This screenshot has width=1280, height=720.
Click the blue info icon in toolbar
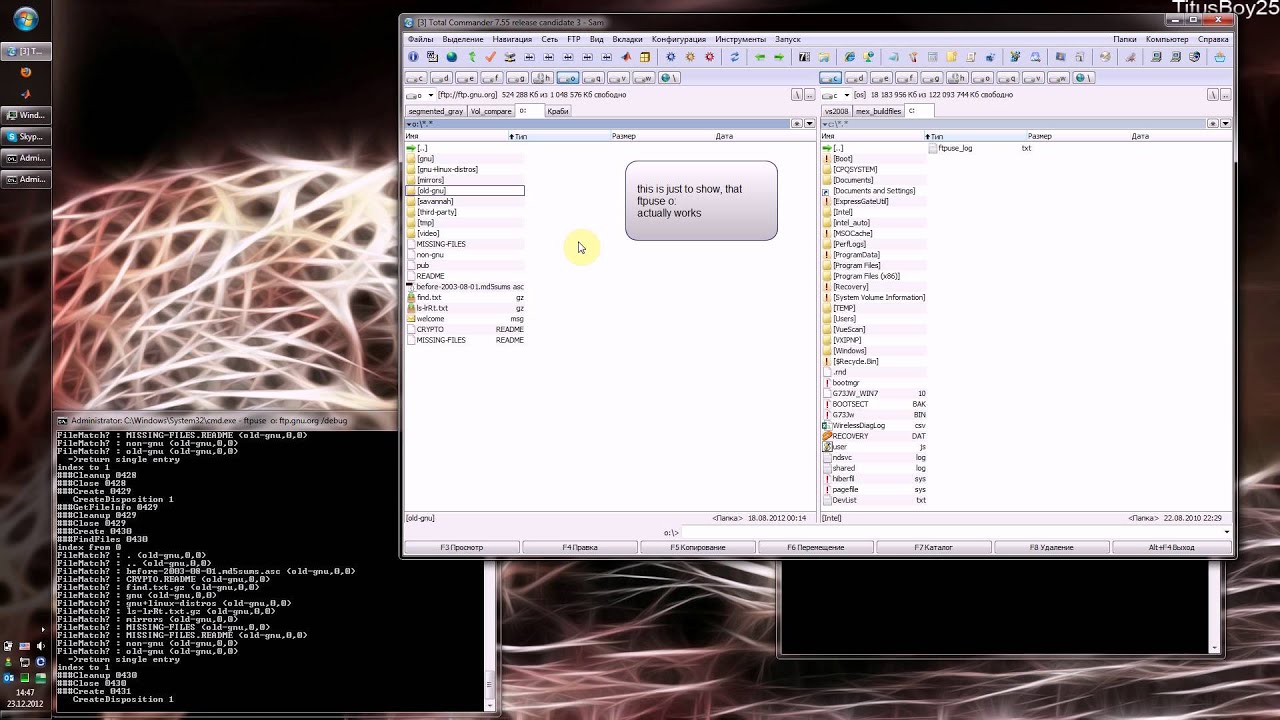tap(413, 57)
